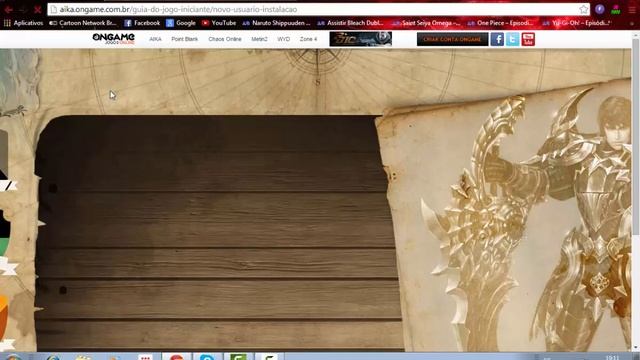
Task: Click the scrollbar up arrow
Action: (x=636, y=34)
